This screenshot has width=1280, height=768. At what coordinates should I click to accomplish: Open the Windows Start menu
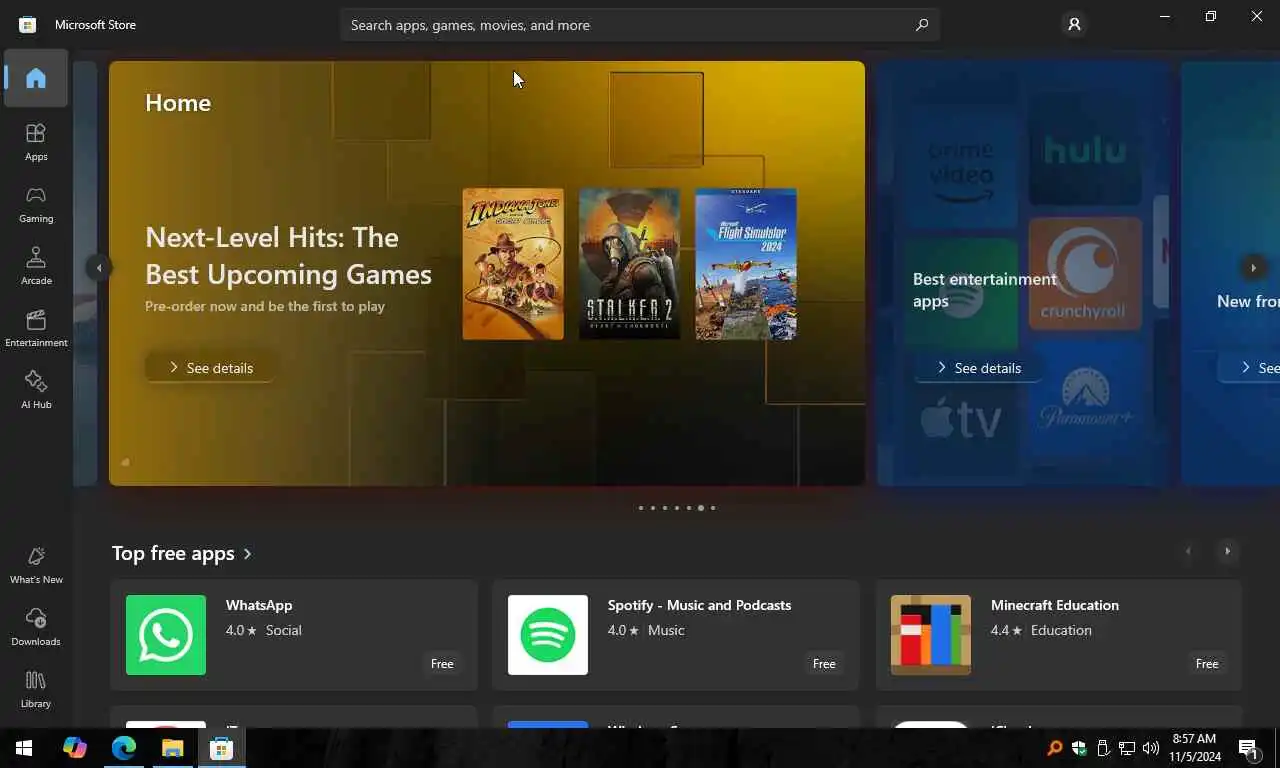click(24, 748)
